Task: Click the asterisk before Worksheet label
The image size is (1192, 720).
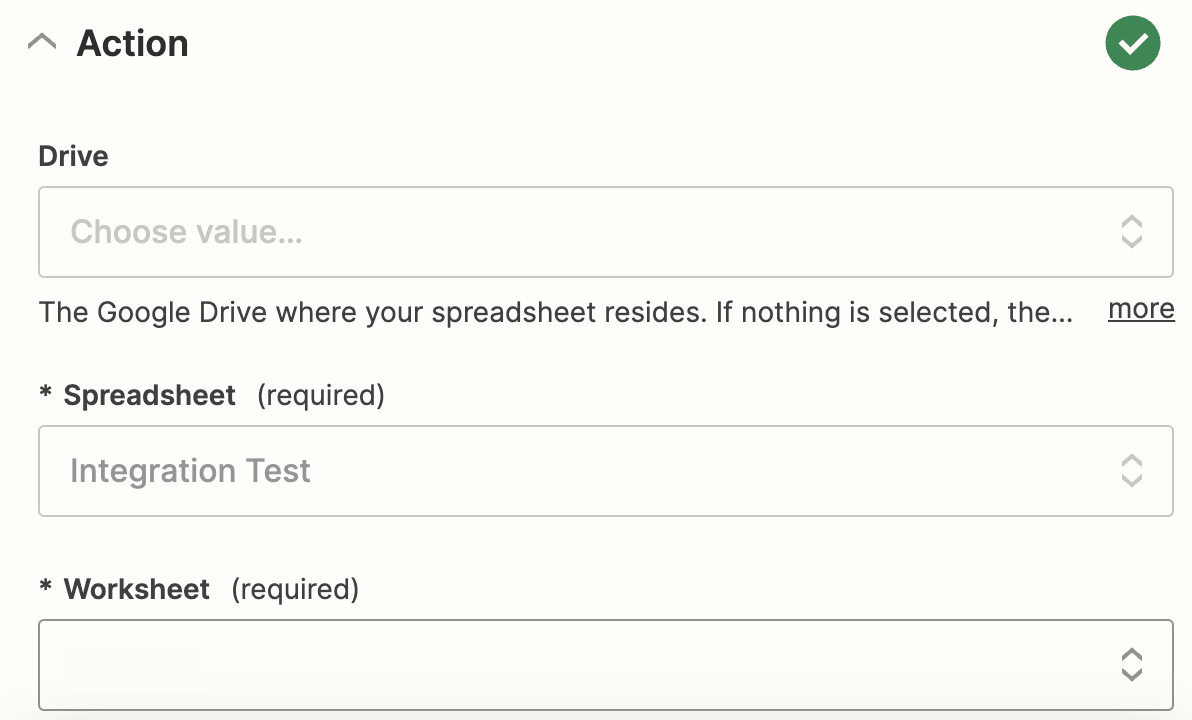Action: (45, 587)
